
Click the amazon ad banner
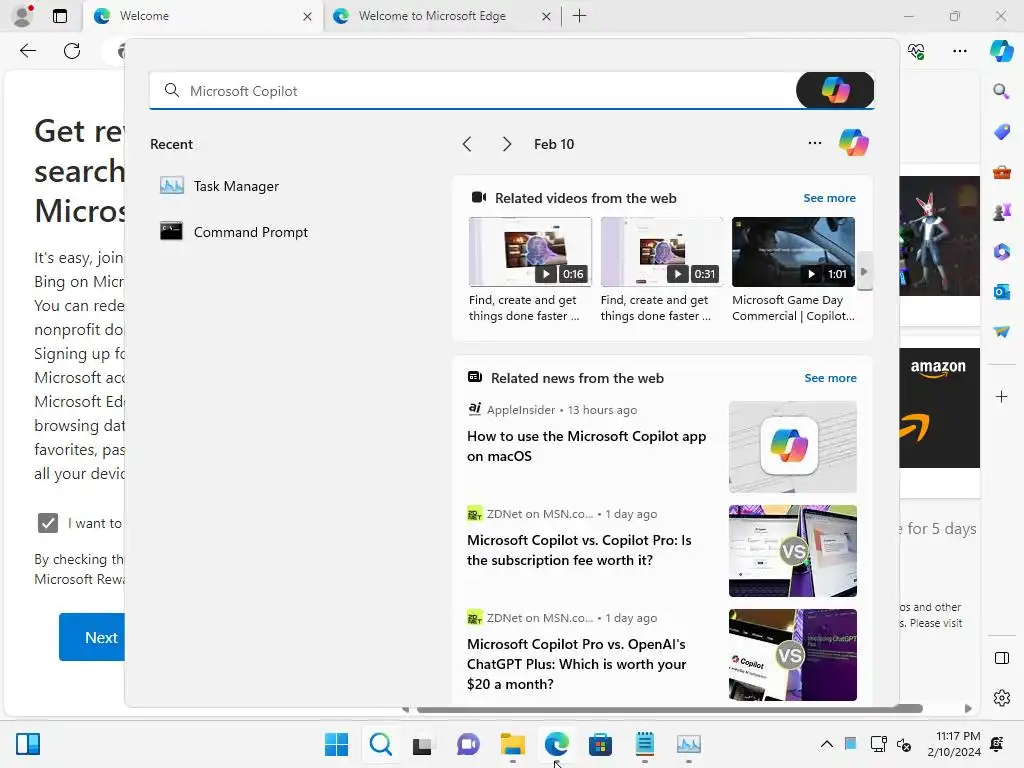(x=939, y=408)
